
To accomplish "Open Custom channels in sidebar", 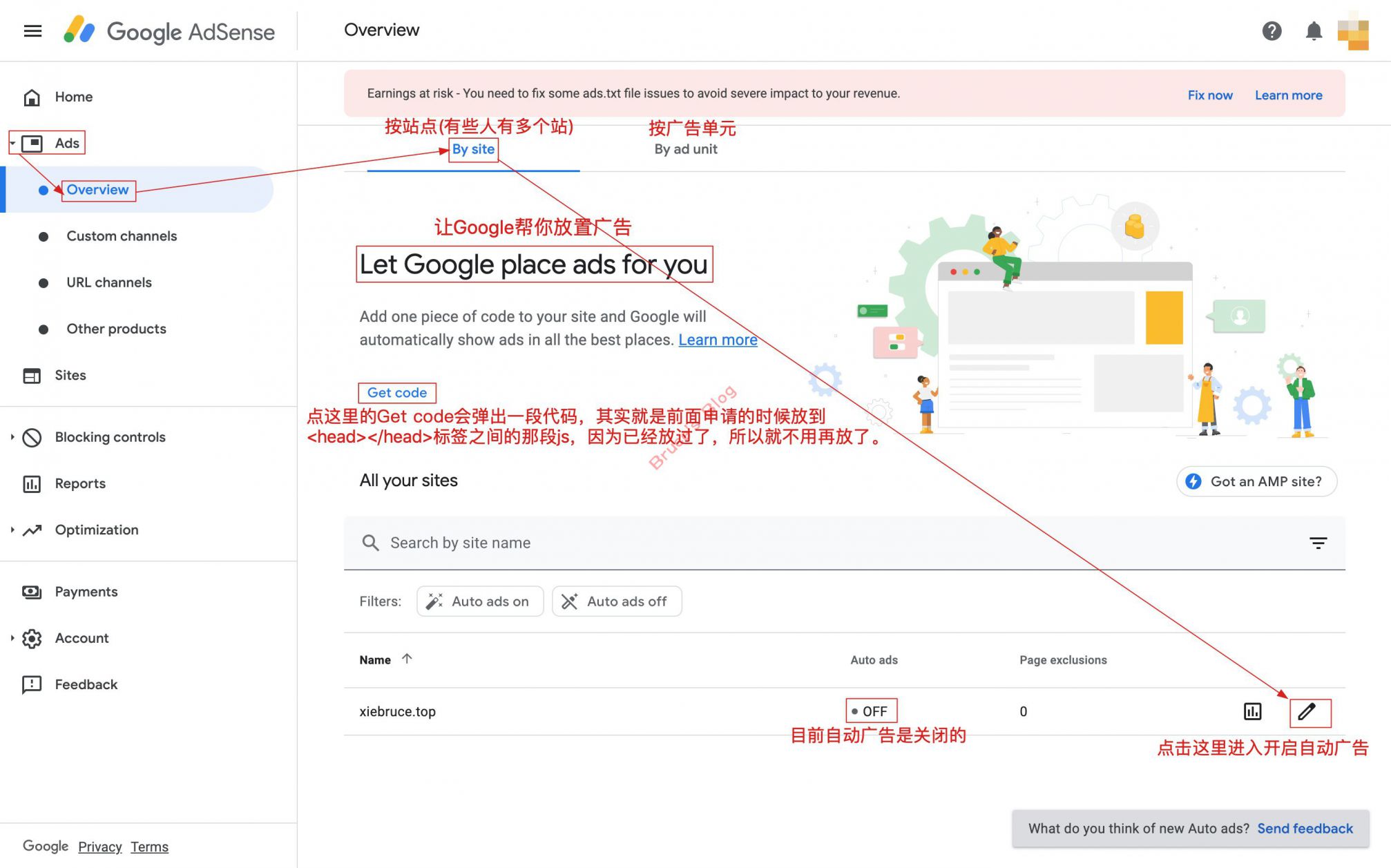I will click(122, 236).
